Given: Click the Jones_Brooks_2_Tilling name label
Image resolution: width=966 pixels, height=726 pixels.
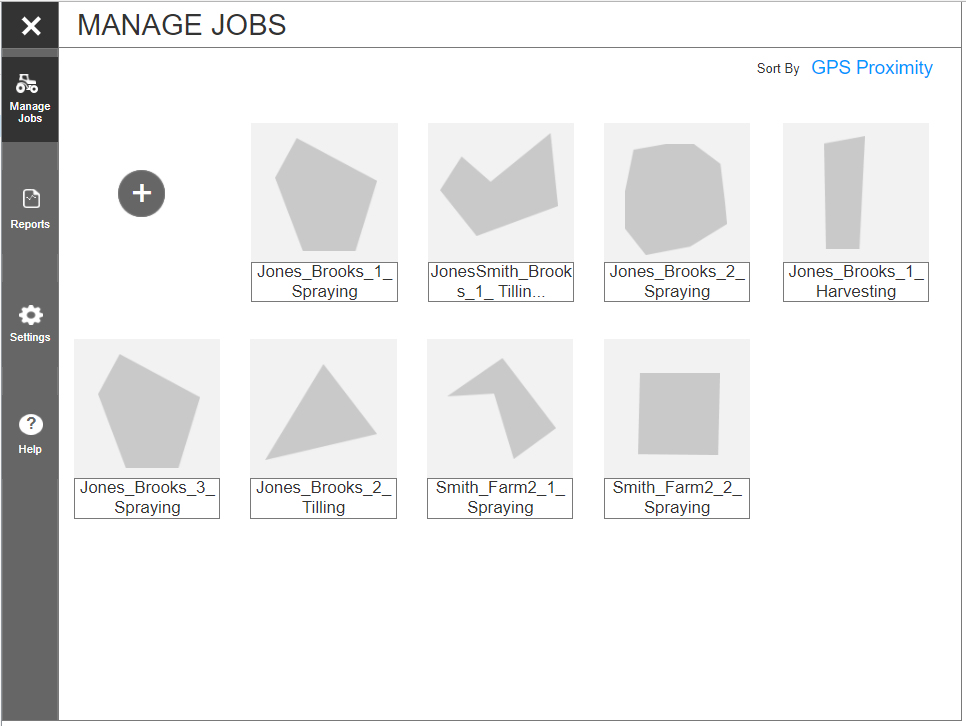Looking at the screenshot, I should tap(323, 498).
